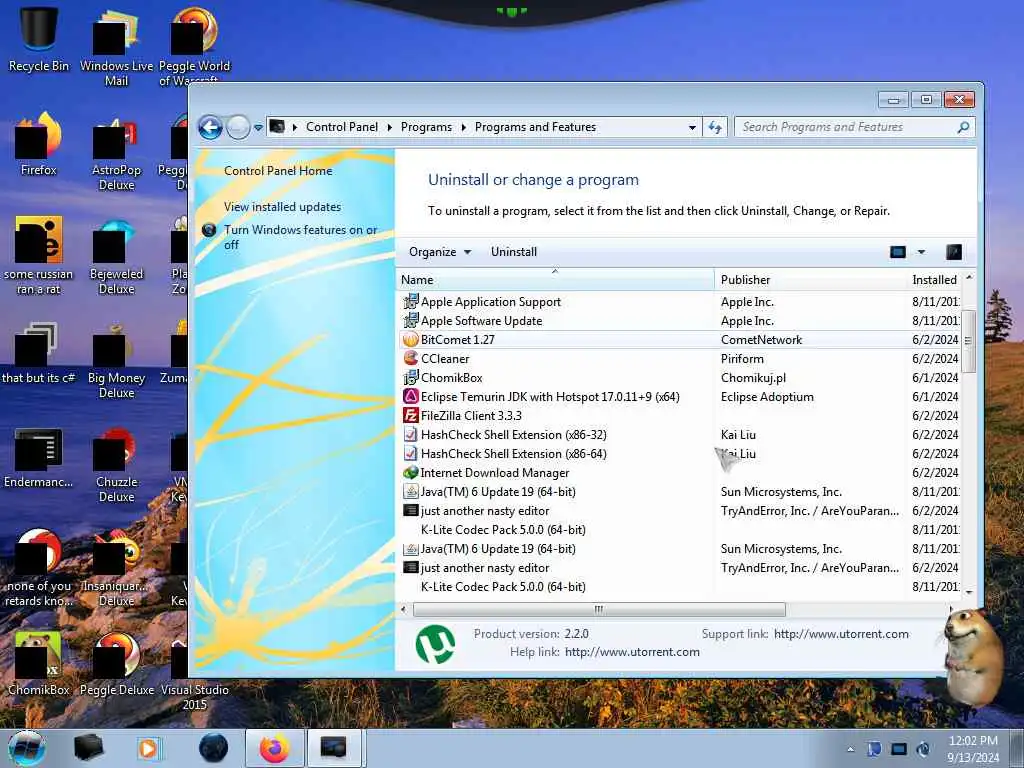Open the Organize dropdown menu
The height and width of the screenshot is (768, 1024).
click(x=440, y=252)
